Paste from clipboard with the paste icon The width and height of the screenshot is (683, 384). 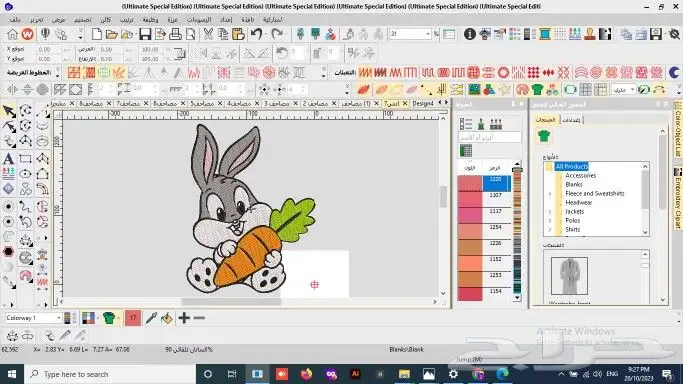pos(238,34)
